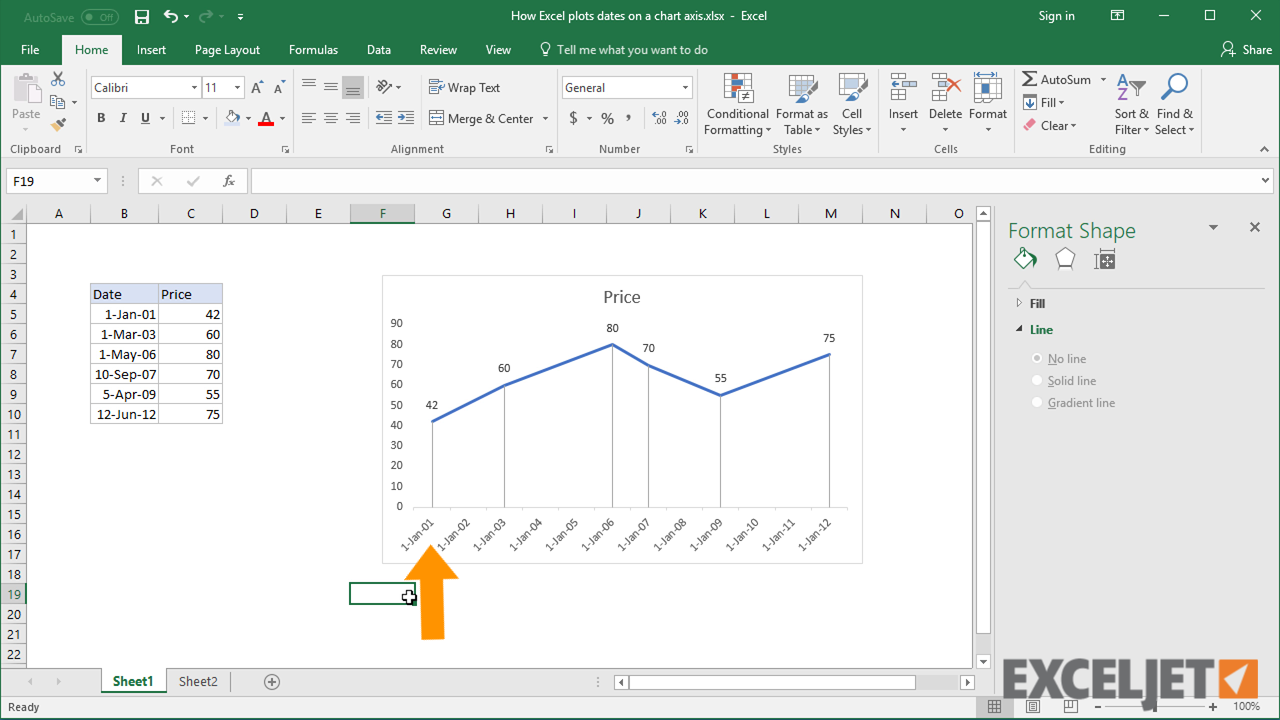1280x720 pixels.
Task: Click the Decrease Indent icon
Action: pos(384,118)
